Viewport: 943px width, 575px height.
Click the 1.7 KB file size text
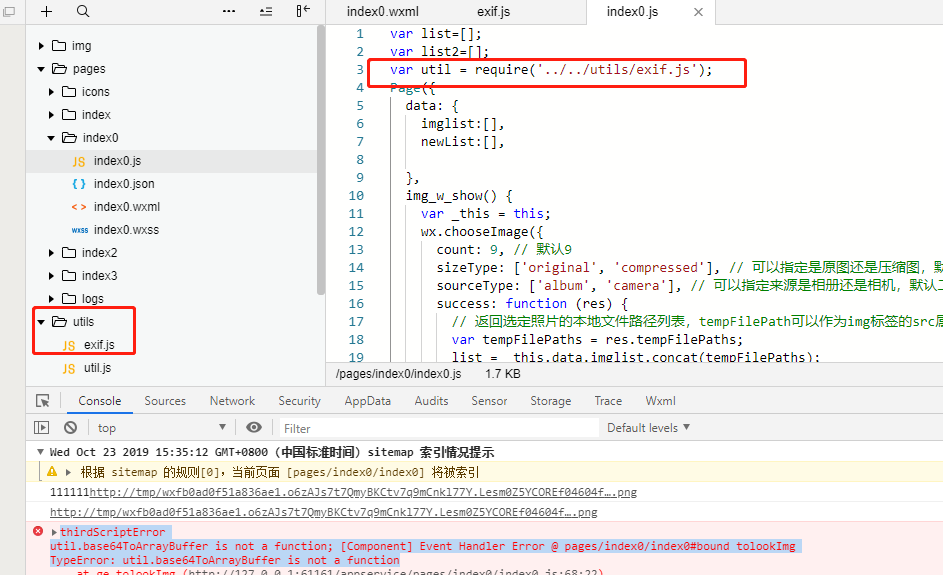click(503, 374)
